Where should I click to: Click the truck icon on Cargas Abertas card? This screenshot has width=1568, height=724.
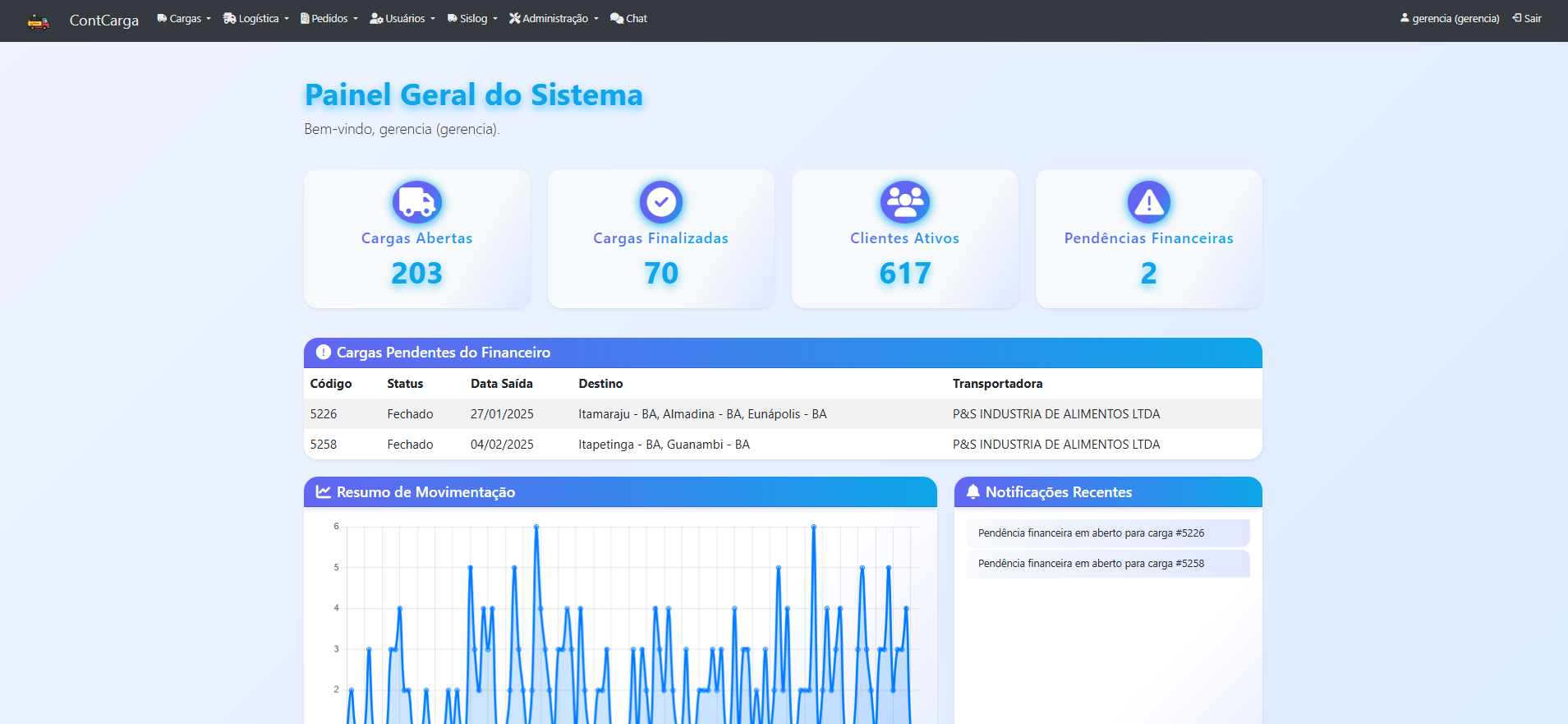[416, 202]
